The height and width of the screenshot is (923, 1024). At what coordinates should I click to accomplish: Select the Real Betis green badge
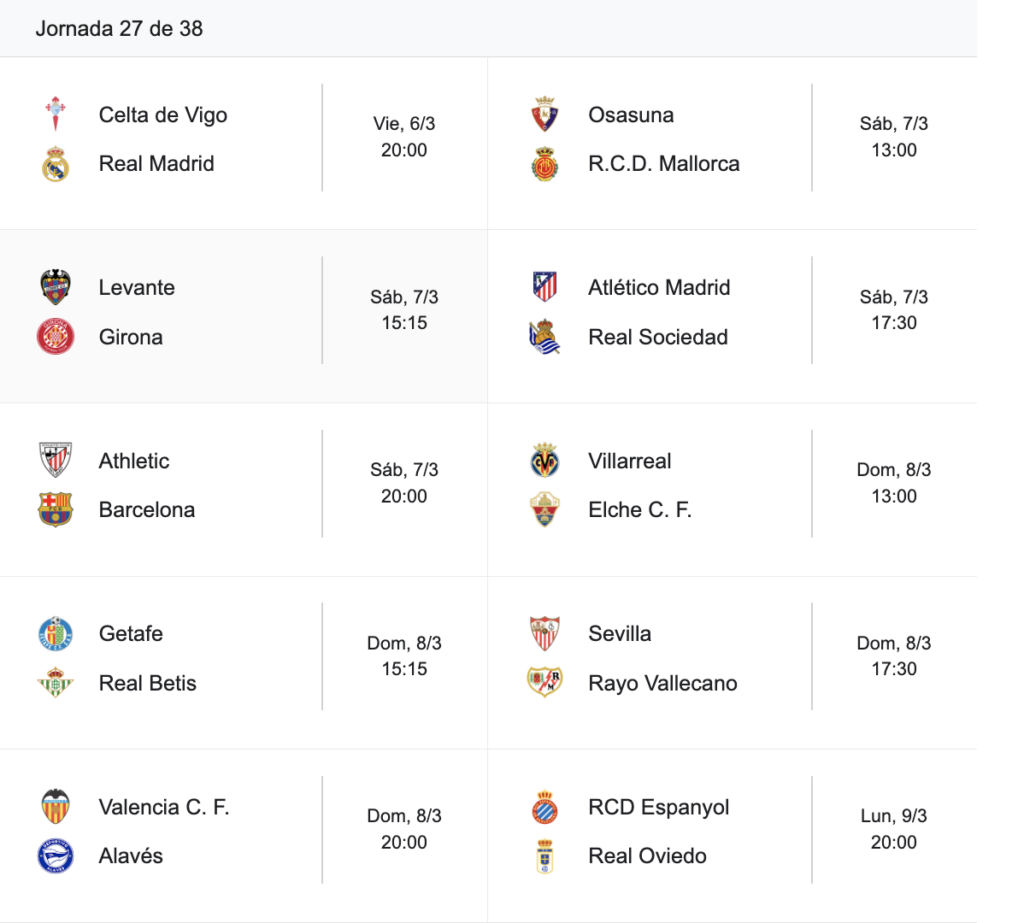pyautogui.click(x=56, y=683)
